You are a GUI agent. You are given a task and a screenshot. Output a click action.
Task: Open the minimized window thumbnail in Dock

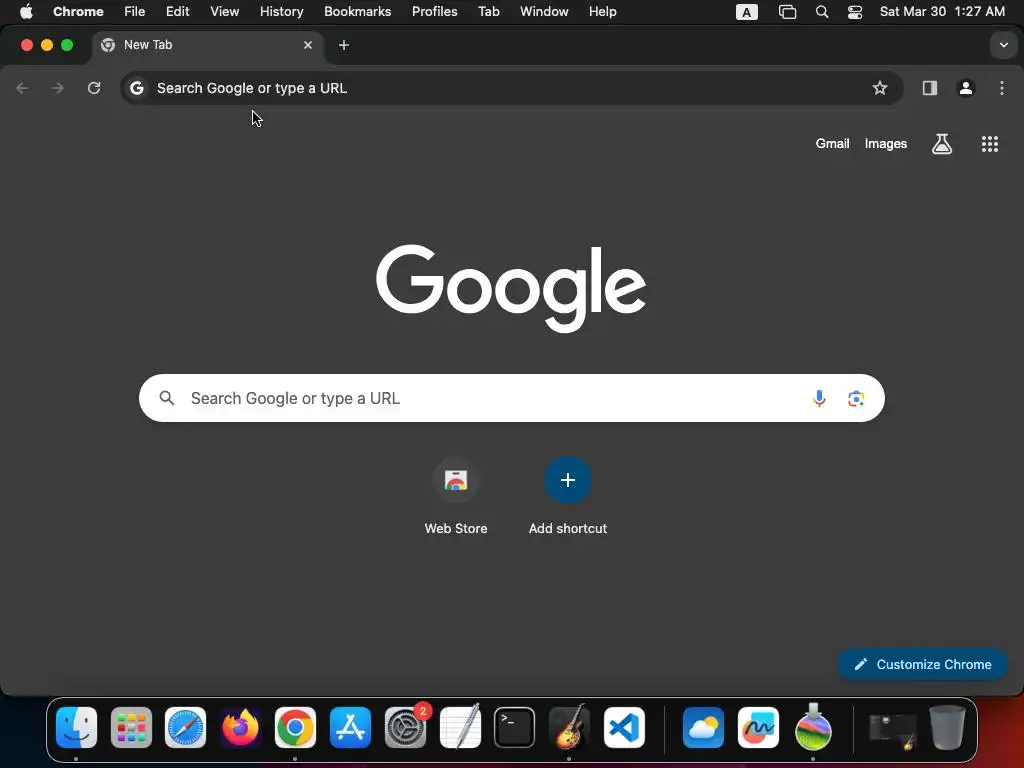[892, 731]
